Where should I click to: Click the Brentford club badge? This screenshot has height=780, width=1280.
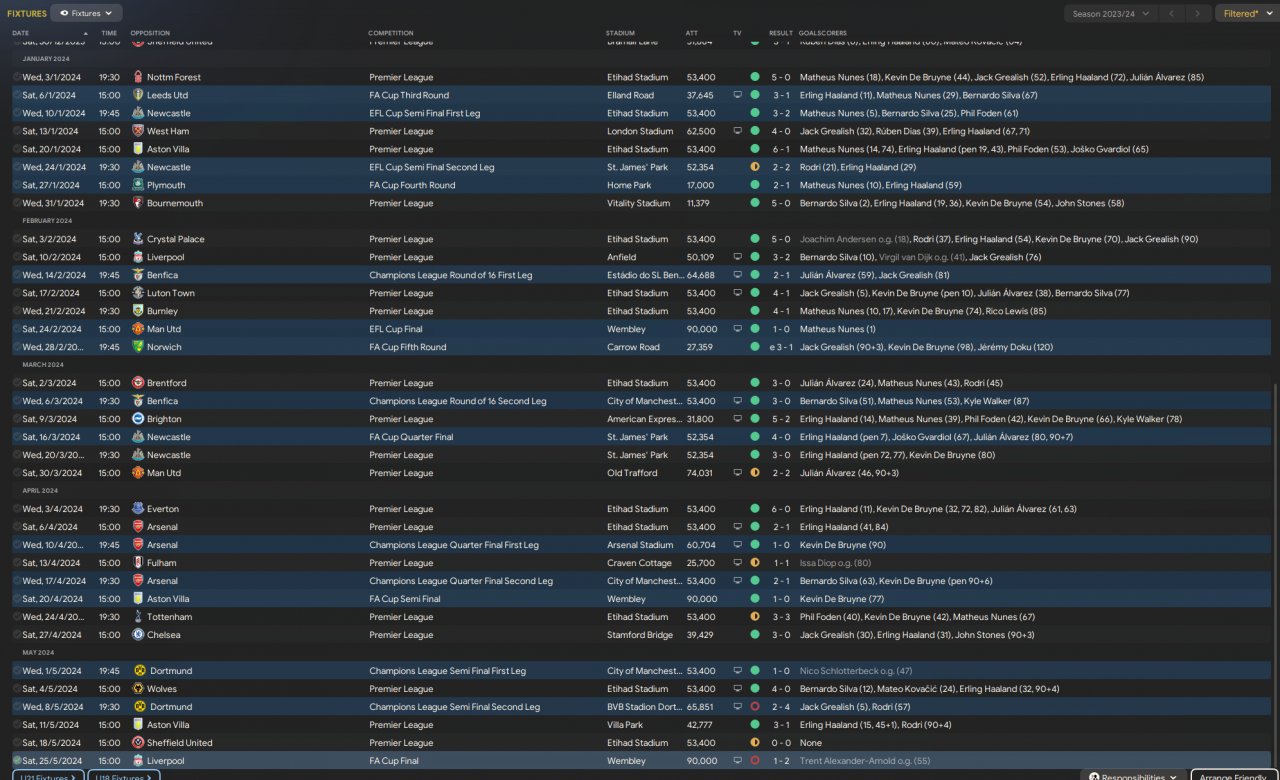(138, 383)
